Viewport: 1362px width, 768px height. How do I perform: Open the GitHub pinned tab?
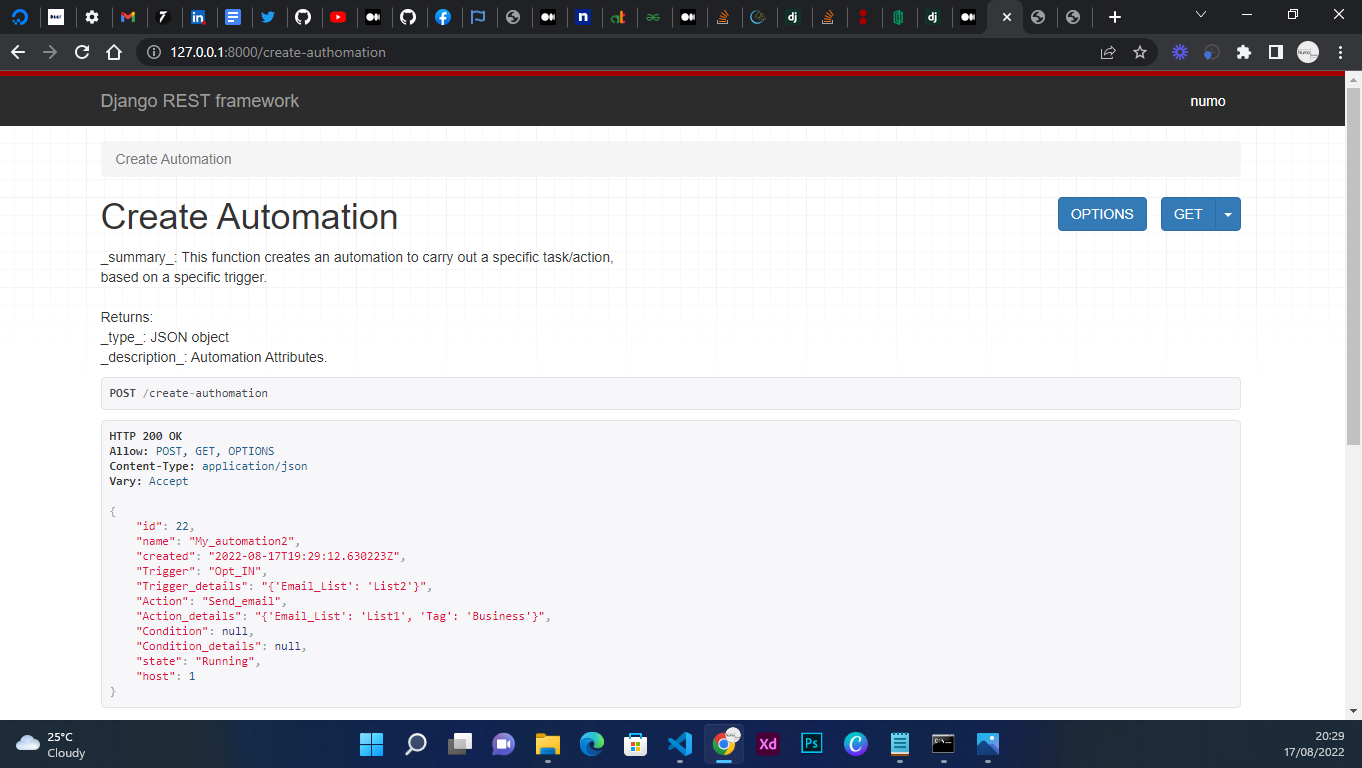304,16
